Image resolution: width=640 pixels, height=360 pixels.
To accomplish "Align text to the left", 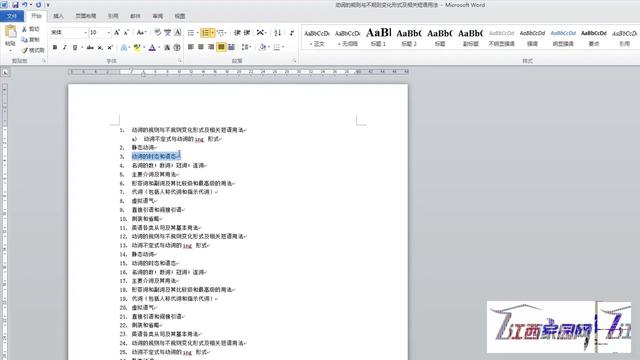I will click(191, 47).
